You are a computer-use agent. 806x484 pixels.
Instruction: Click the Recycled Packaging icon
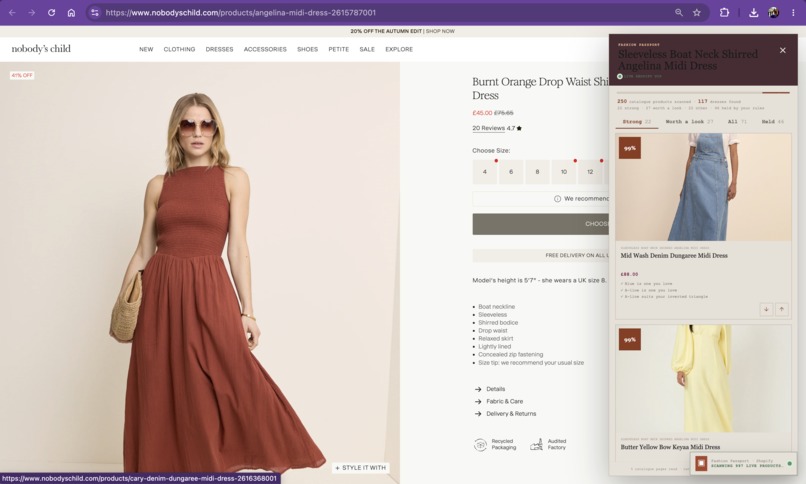(x=480, y=444)
